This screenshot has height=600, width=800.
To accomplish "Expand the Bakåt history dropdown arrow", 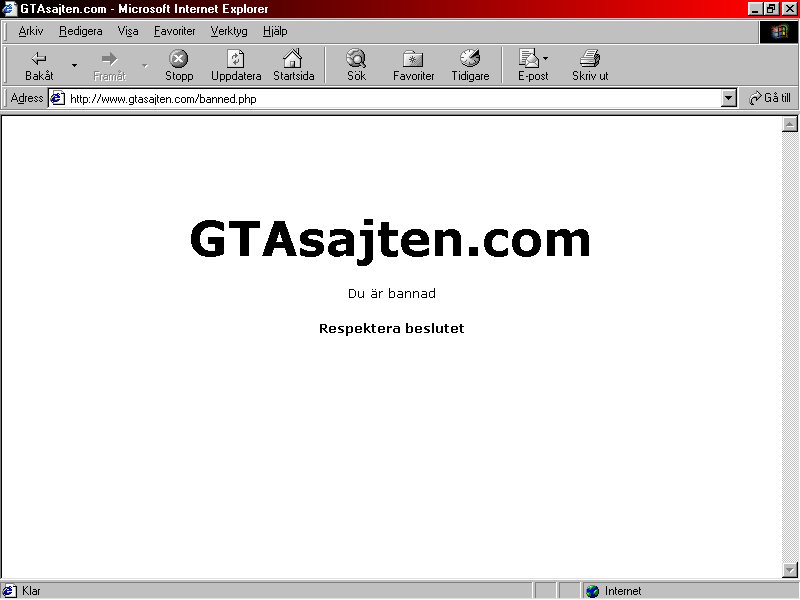I will (x=74, y=65).
